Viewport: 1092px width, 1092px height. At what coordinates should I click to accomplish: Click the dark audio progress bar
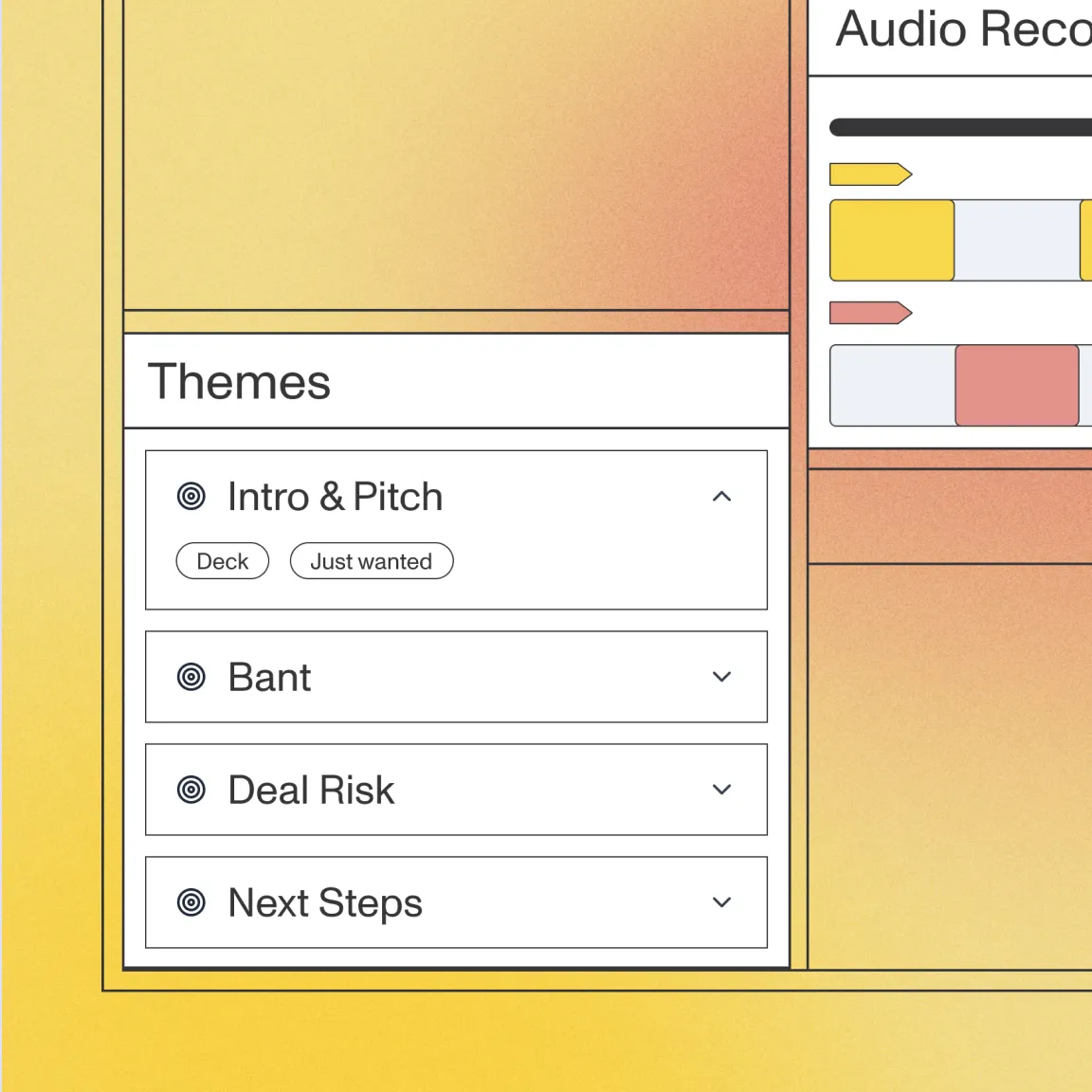point(959,127)
